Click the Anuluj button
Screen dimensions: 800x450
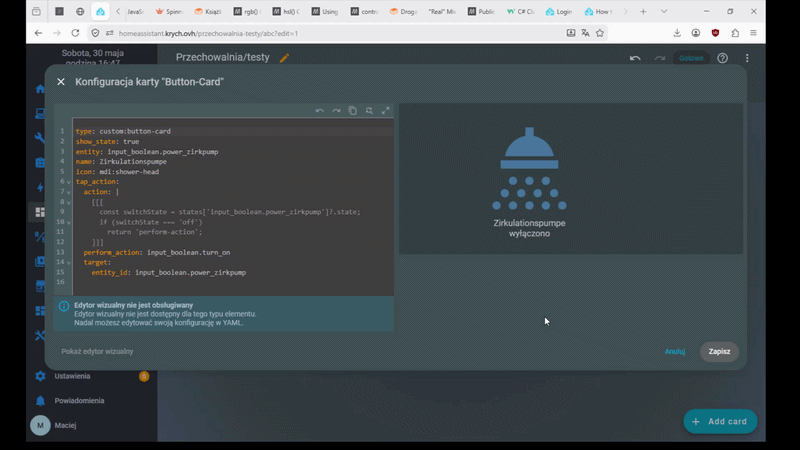click(x=674, y=352)
